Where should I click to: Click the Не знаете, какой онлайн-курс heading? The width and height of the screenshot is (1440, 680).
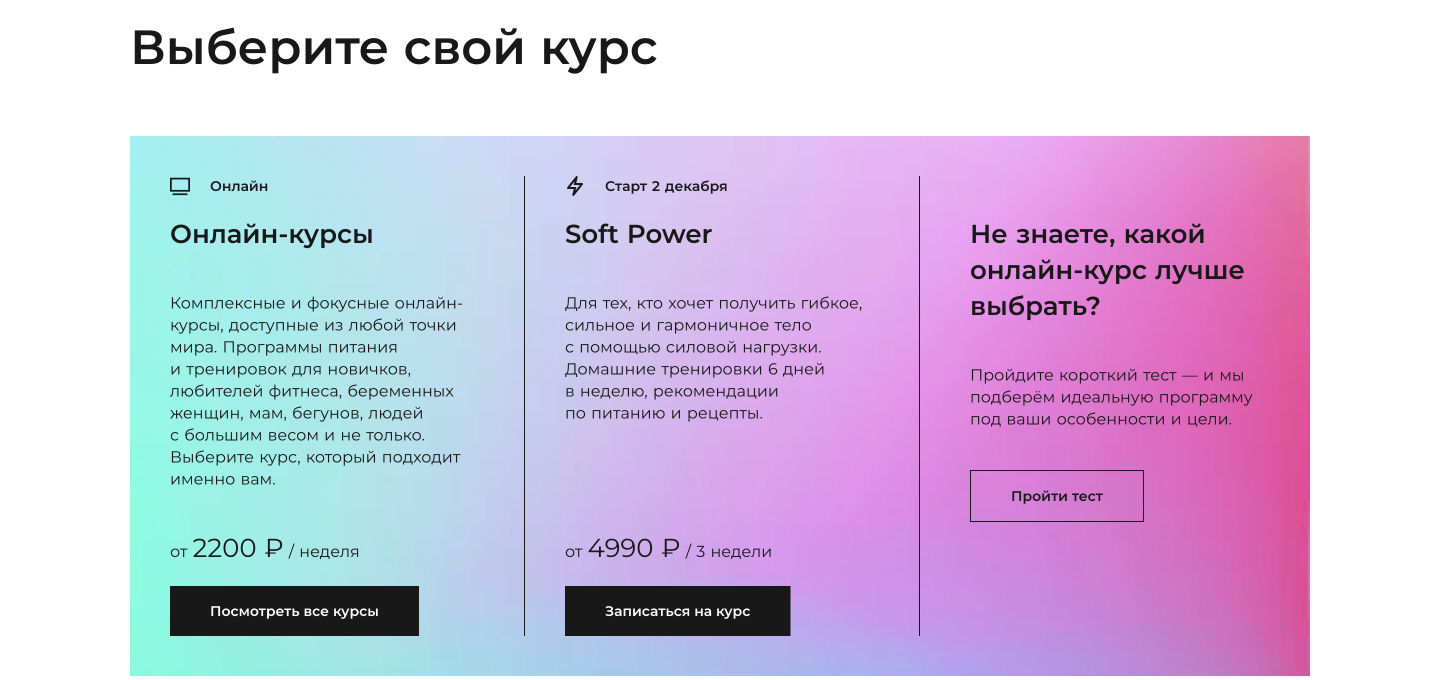click(x=1107, y=270)
